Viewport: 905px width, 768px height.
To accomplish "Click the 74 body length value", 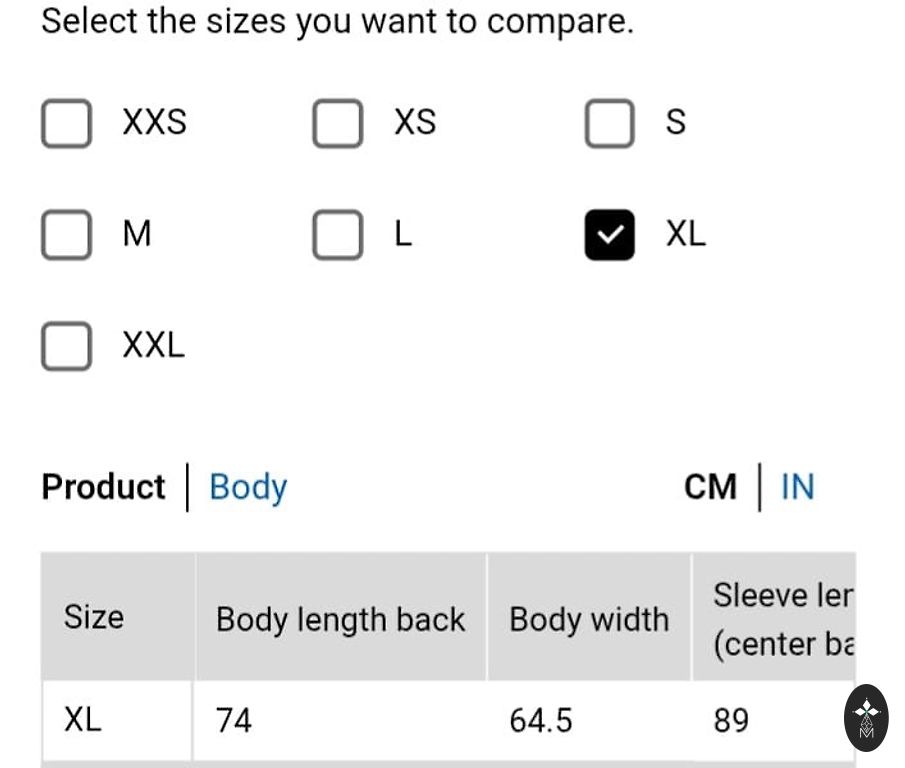I will [x=234, y=720].
